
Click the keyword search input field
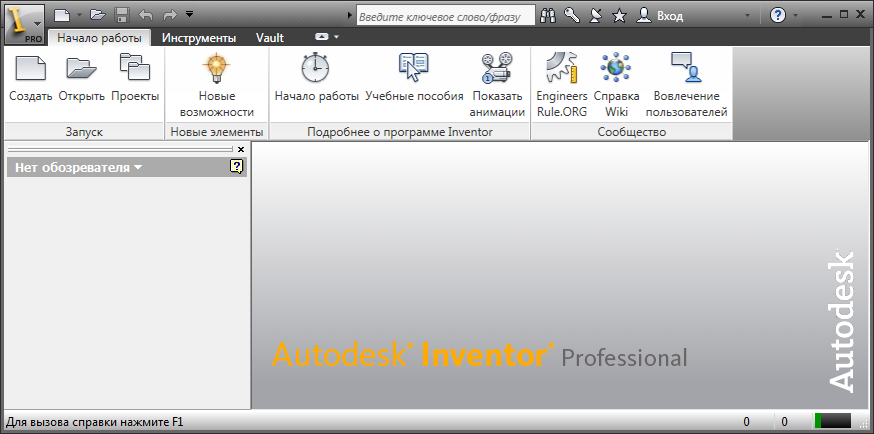(x=445, y=16)
